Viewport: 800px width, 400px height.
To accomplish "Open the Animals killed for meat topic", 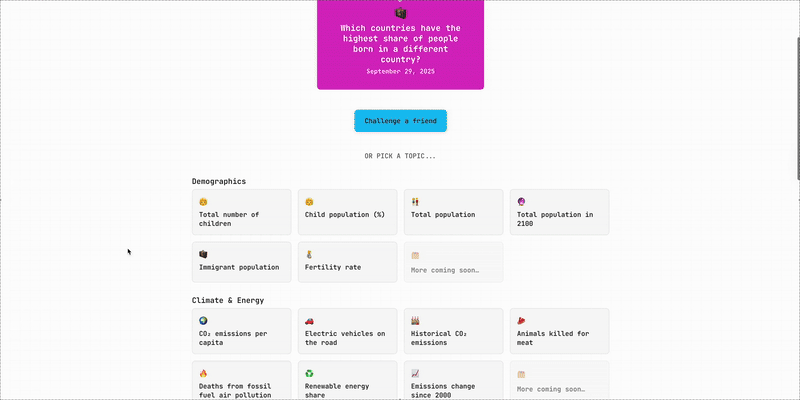I will pos(559,331).
